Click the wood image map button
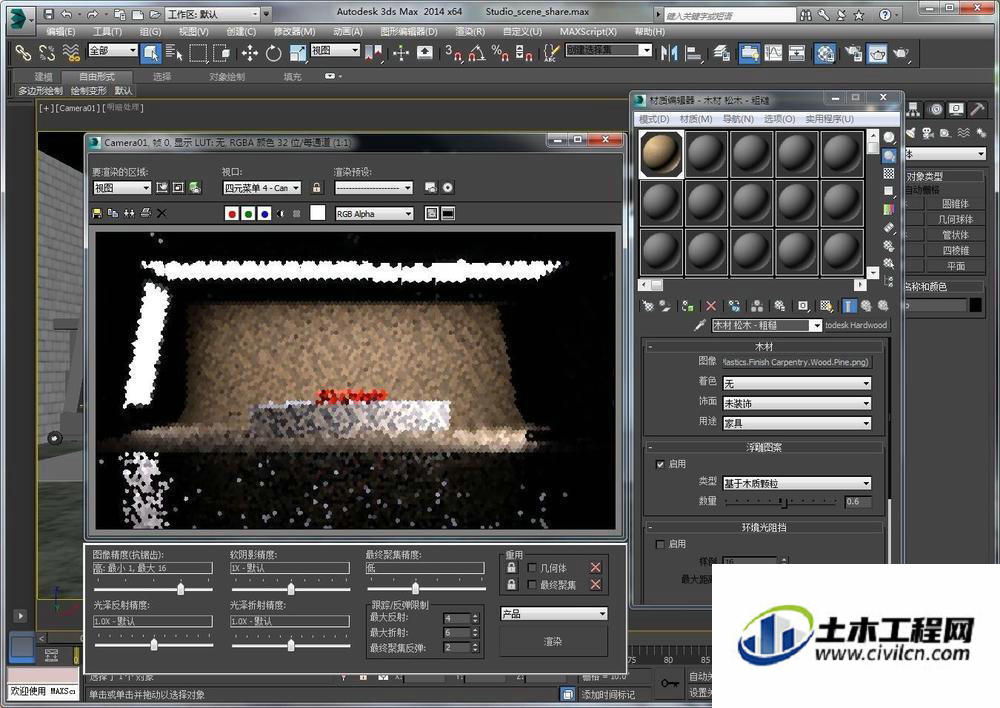 coord(797,362)
